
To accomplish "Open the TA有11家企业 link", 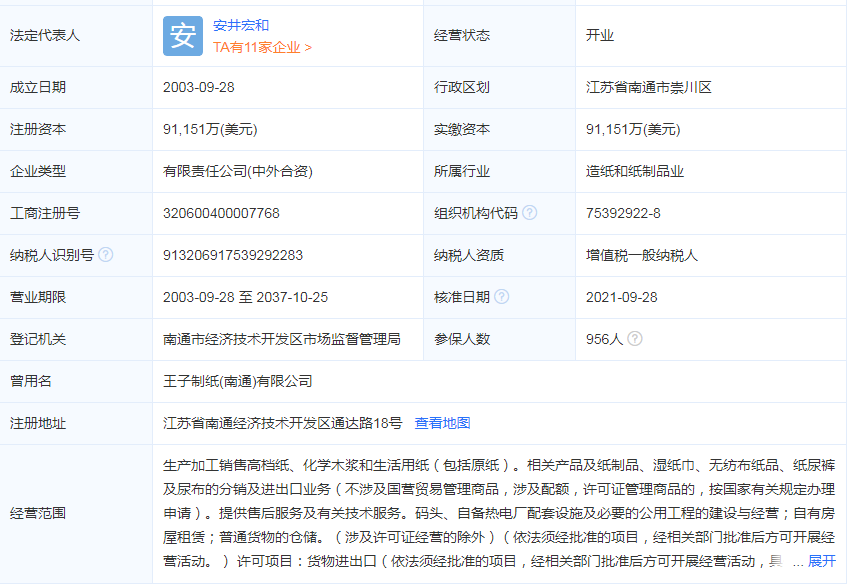I will [262, 47].
